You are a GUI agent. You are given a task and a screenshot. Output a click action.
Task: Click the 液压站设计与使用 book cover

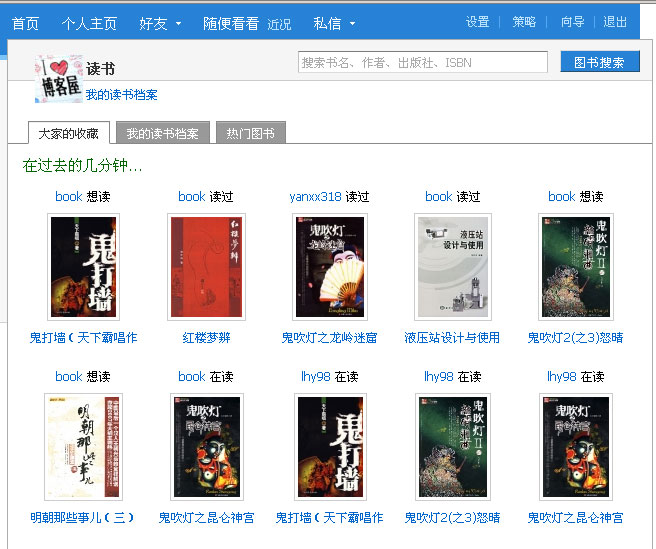point(453,267)
